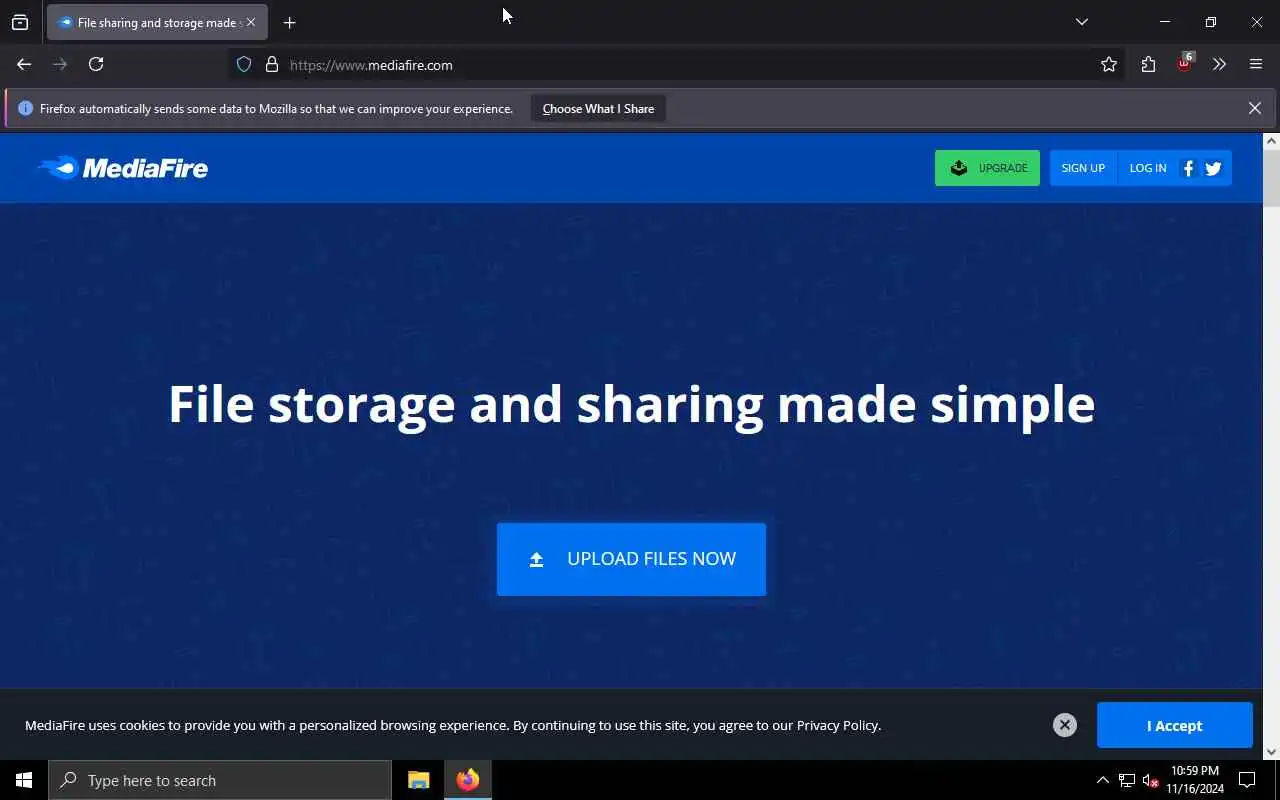Image resolution: width=1280 pixels, height=800 pixels.
Task: Select the File sharing and storage tab
Action: pyautogui.click(x=157, y=22)
